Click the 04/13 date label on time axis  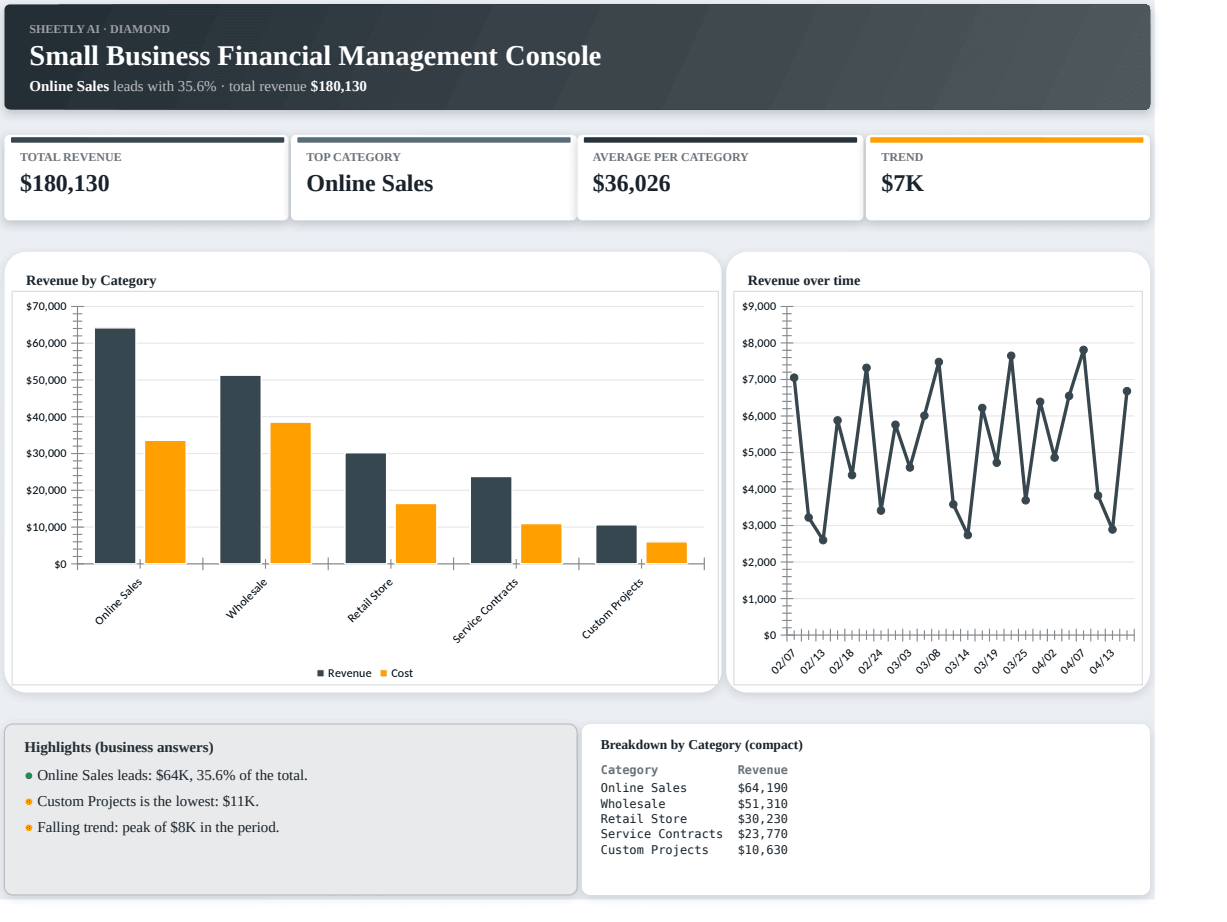[1102, 661]
